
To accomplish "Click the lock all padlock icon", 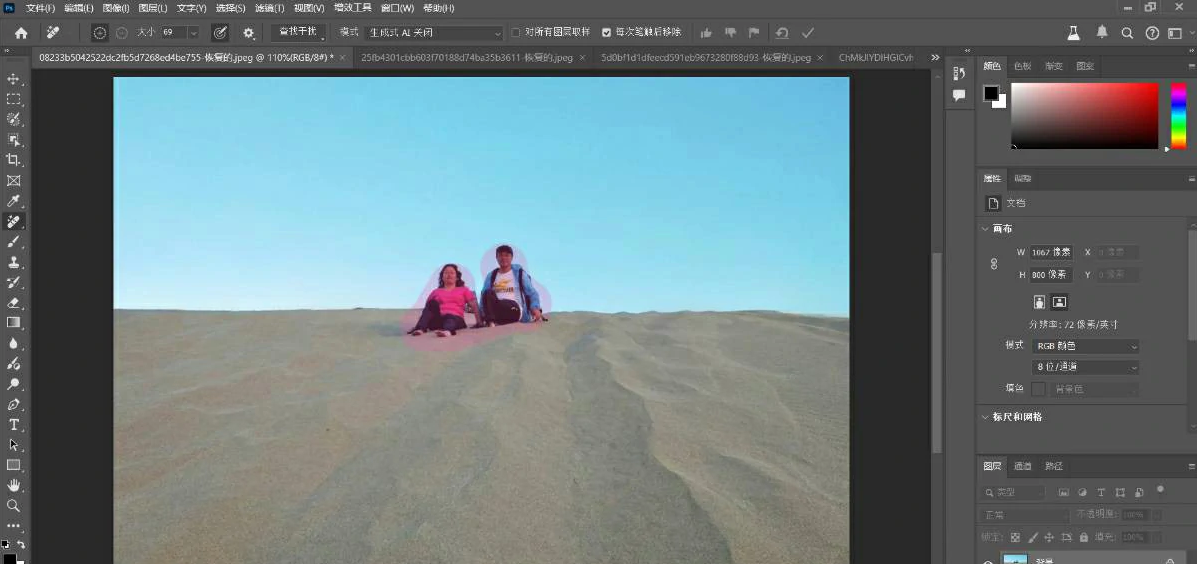I will [1083, 537].
